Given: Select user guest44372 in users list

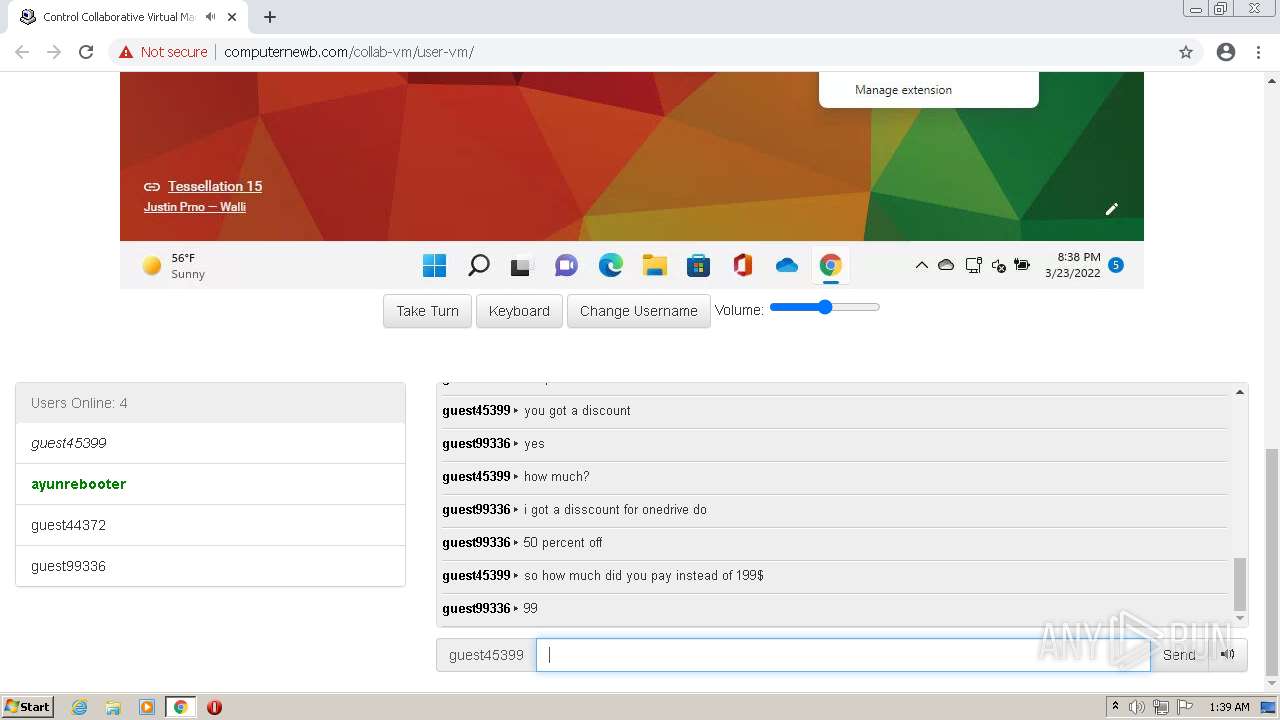Looking at the screenshot, I should pyautogui.click(x=210, y=525).
